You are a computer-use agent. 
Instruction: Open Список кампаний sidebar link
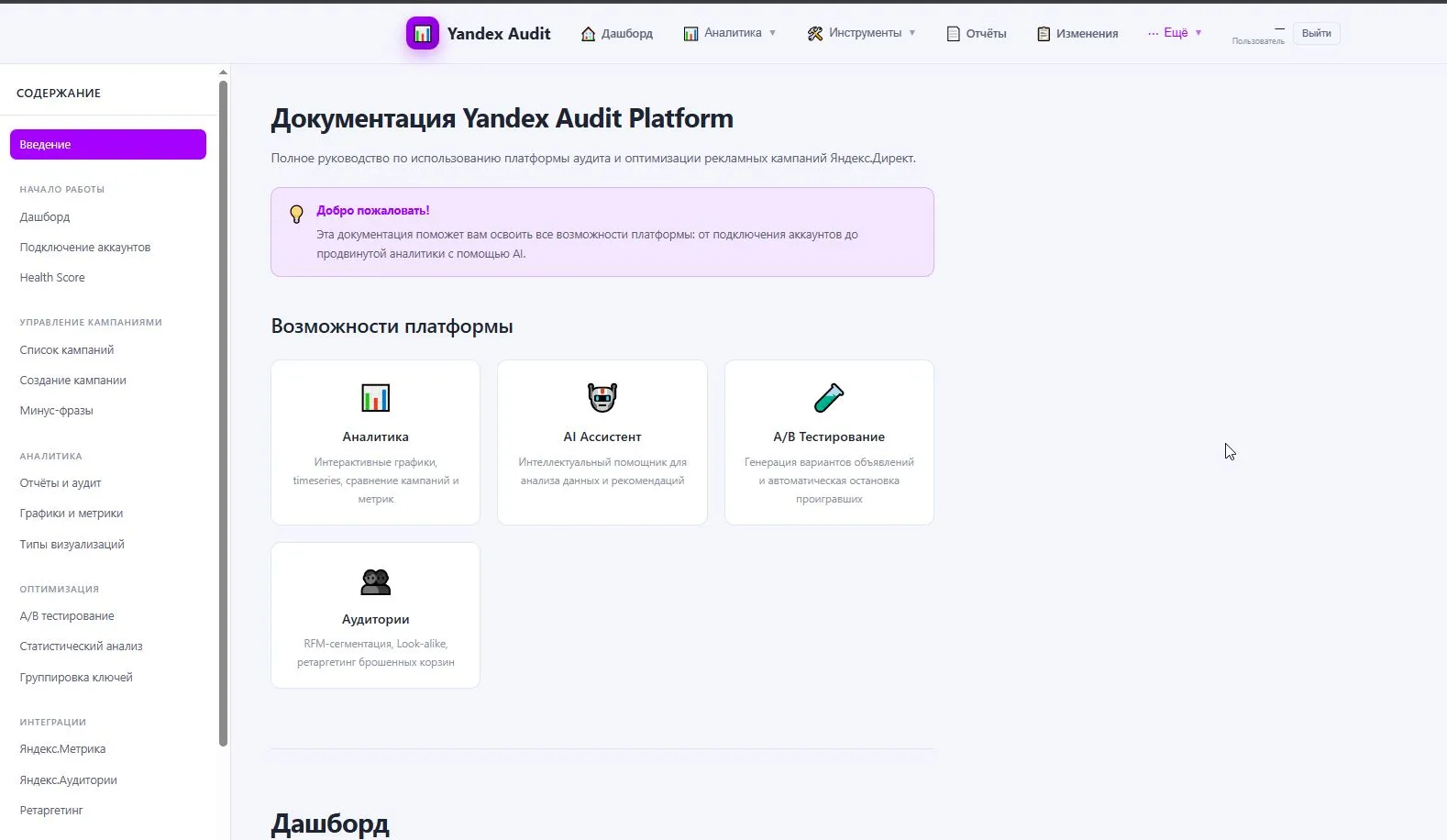point(67,350)
